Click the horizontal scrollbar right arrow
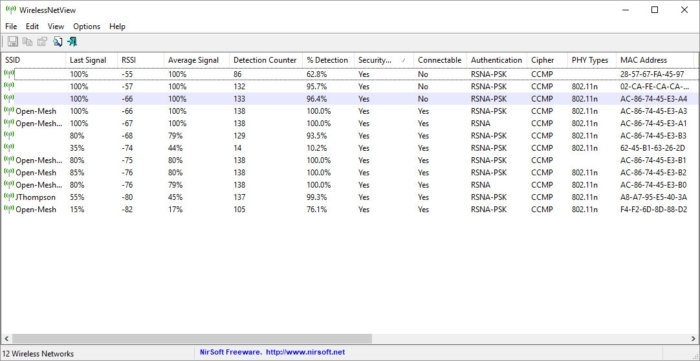This screenshot has height=361, width=700. 692,339
